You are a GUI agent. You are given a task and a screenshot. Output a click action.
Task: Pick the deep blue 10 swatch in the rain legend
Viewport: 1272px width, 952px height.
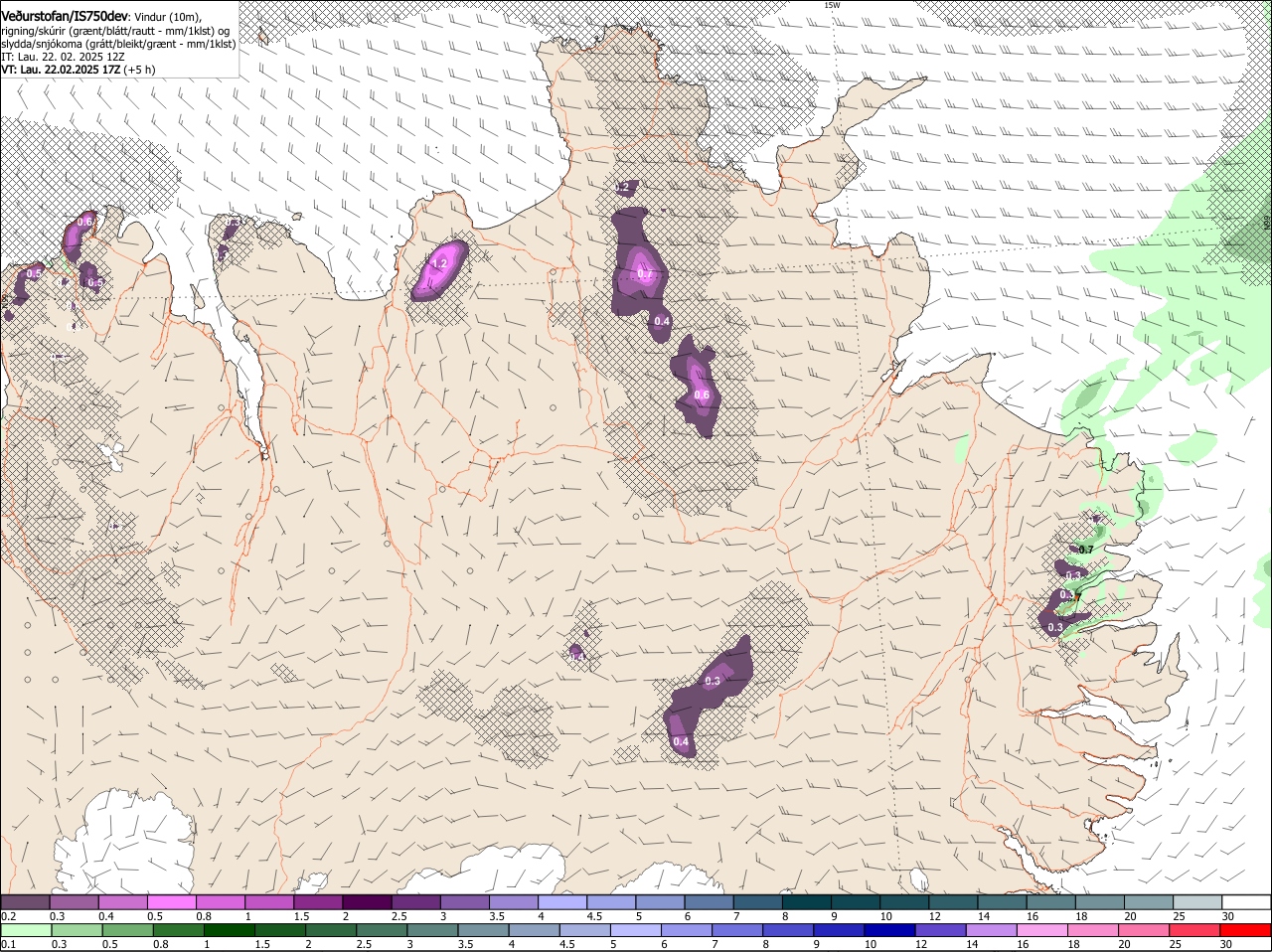(x=889, y=929)
